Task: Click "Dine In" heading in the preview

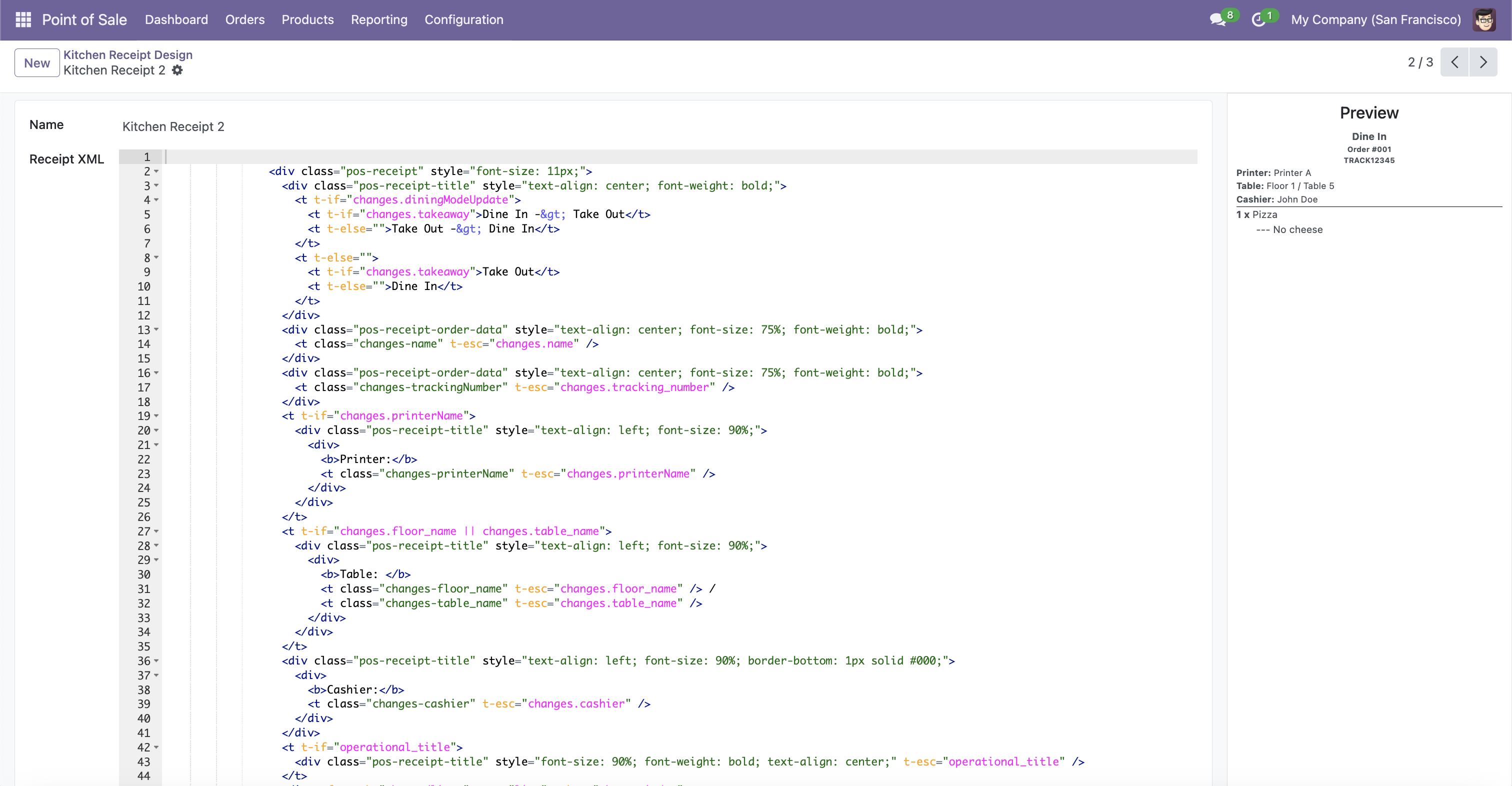Action: [x=1369, y=136]
